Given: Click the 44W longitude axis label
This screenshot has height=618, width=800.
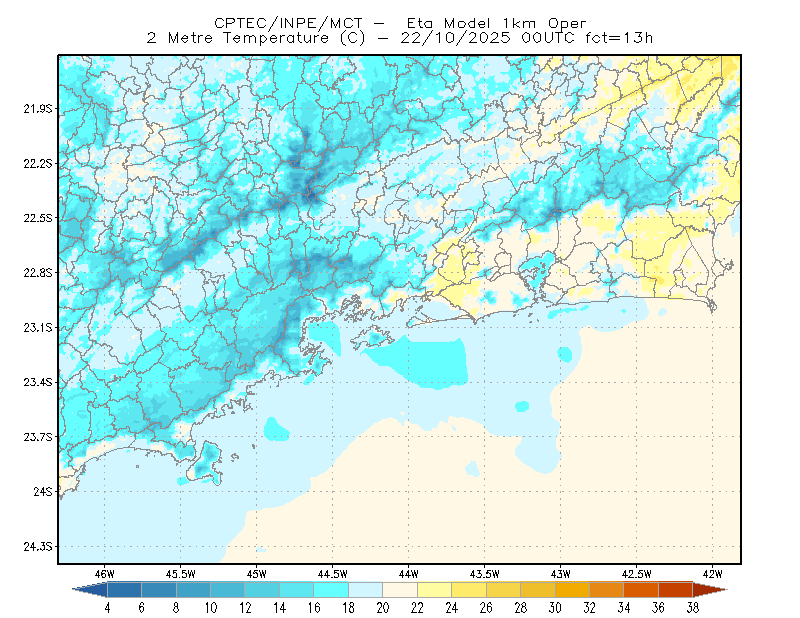Looking at the screenshot, I should coord(408,574).
